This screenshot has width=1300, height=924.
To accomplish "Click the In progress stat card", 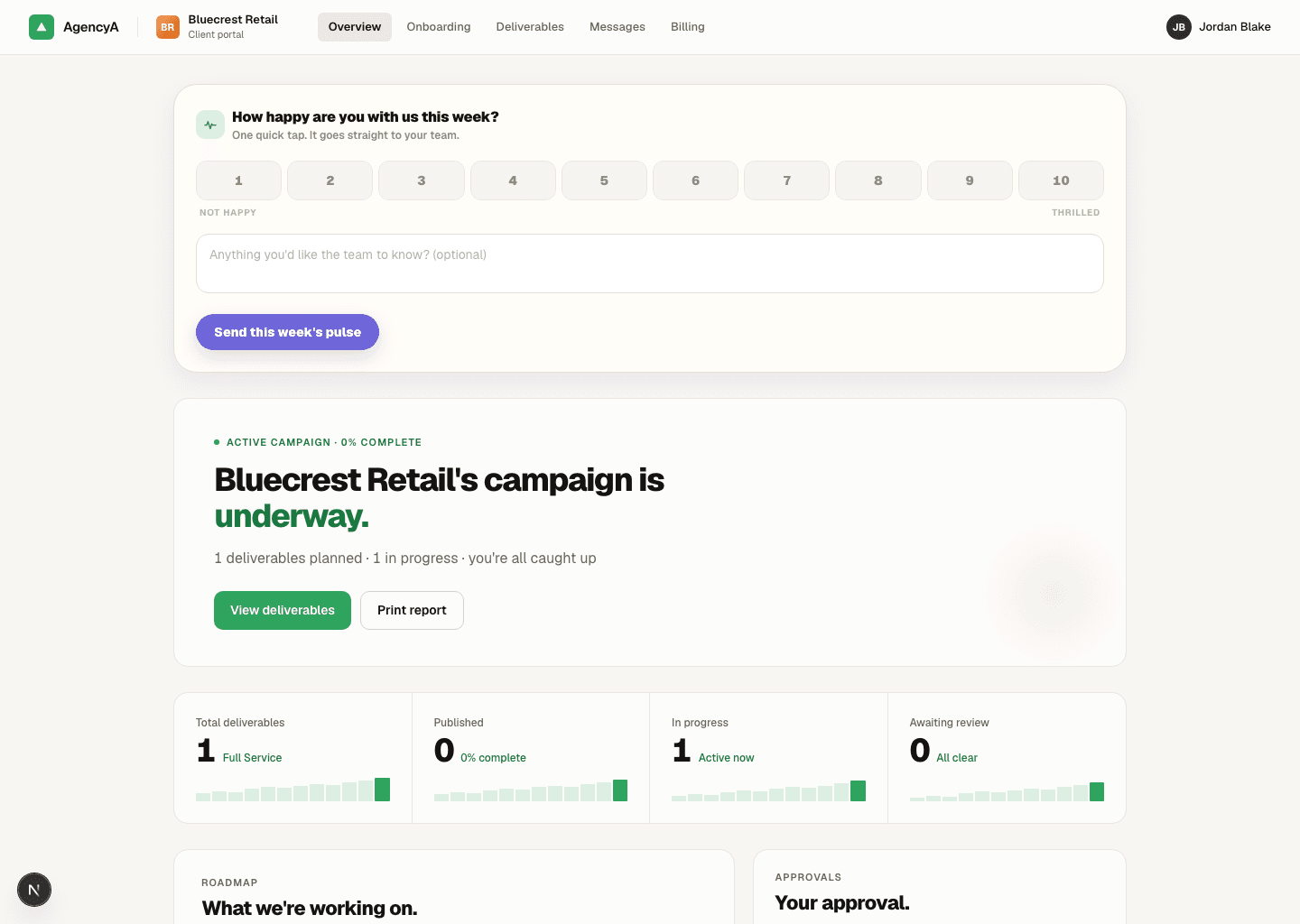I will click(769, 758).
